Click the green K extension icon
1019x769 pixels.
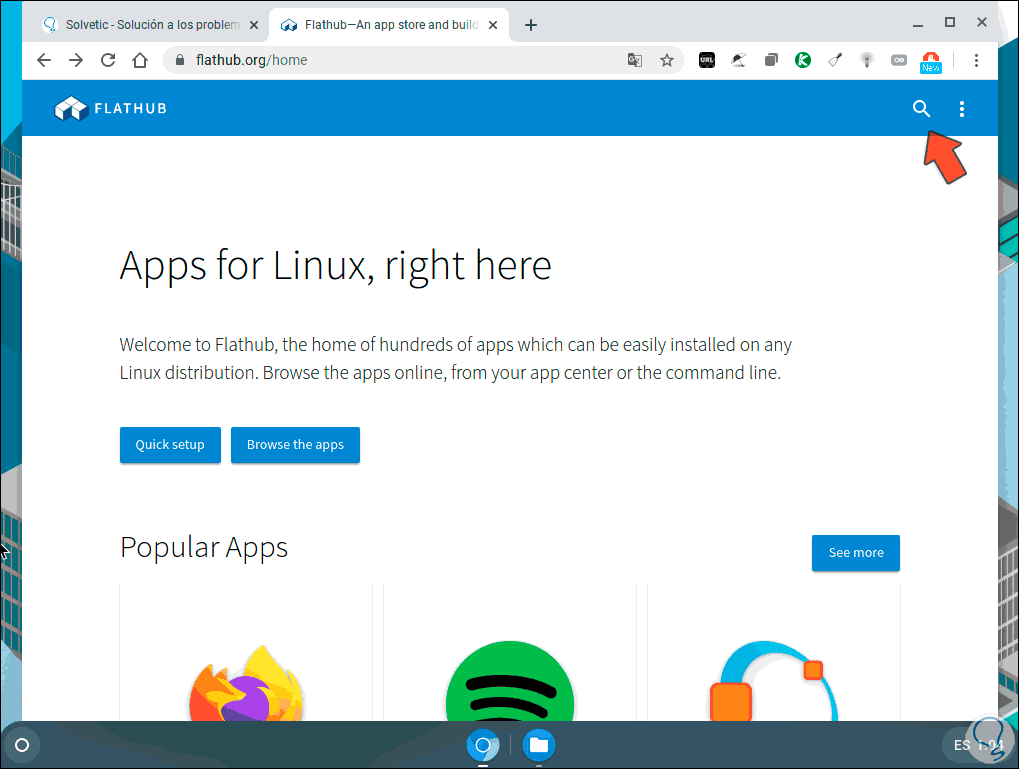[x=803, y=60]
